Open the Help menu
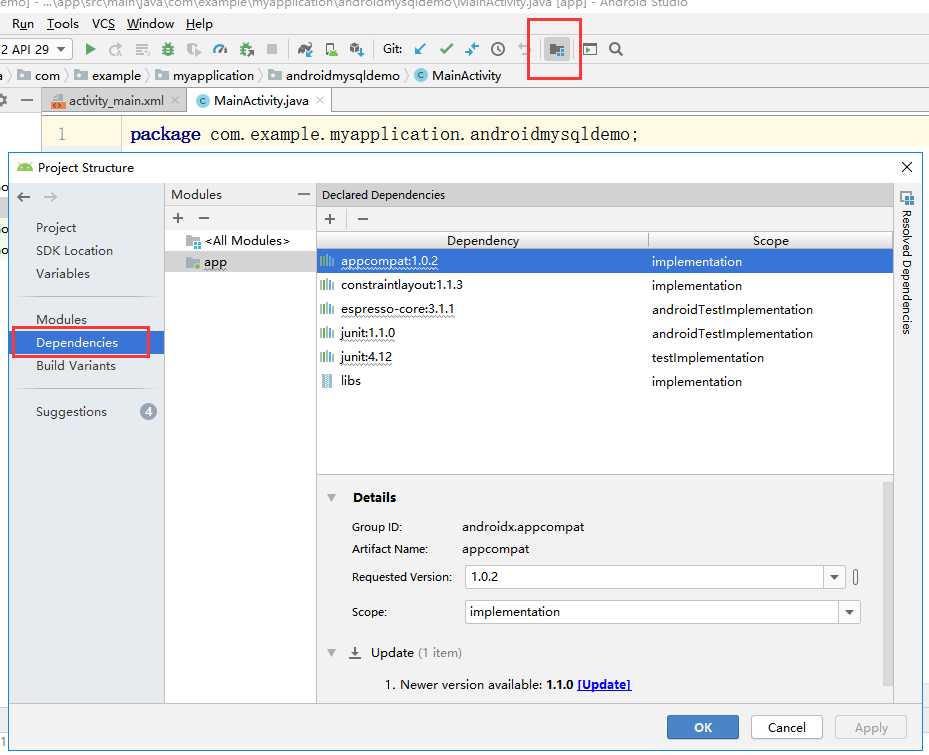 coord(199,24)
